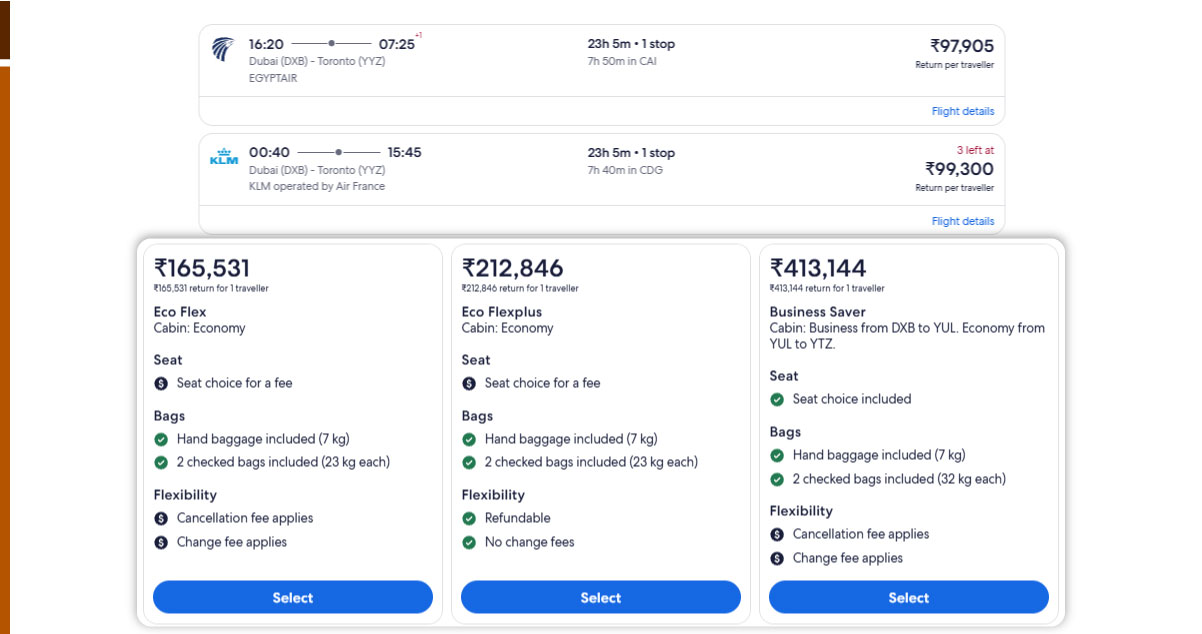This screenshot has height=634, width=1202.
Task: Click the ₹413,144 Business Saver price
Action: click(x=818, y=268)
